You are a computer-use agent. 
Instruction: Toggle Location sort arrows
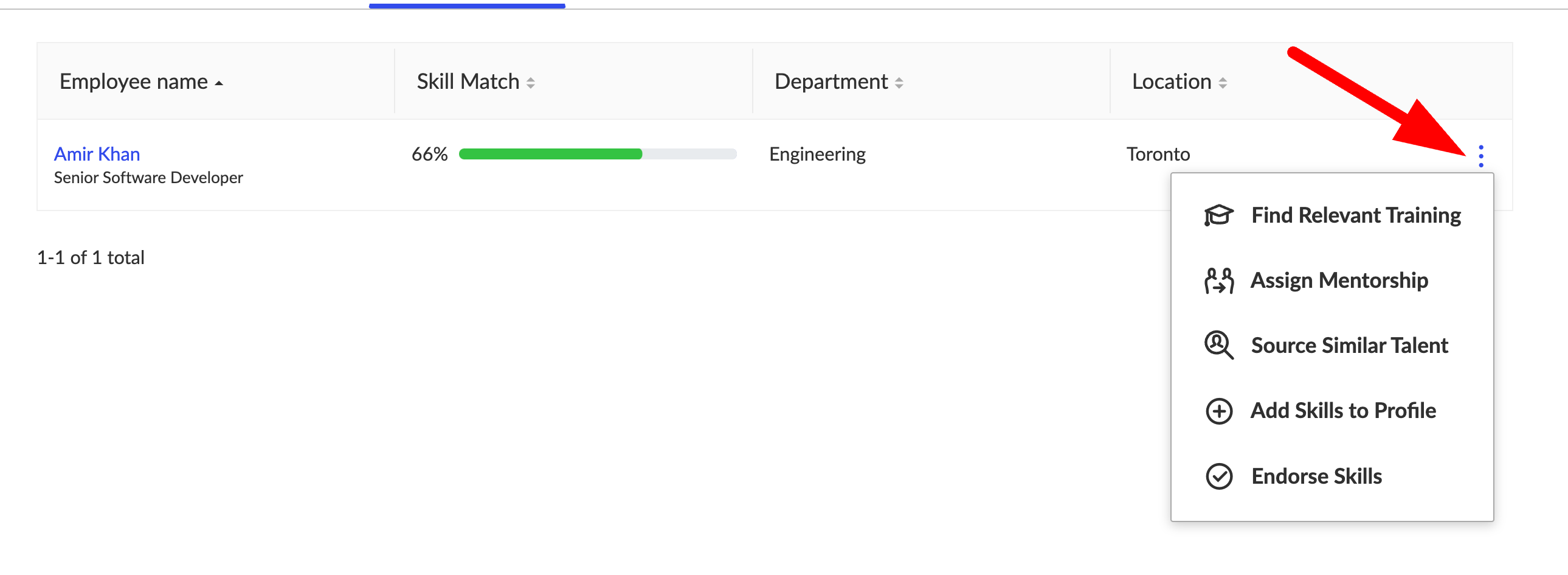[x=1222, y=83]
